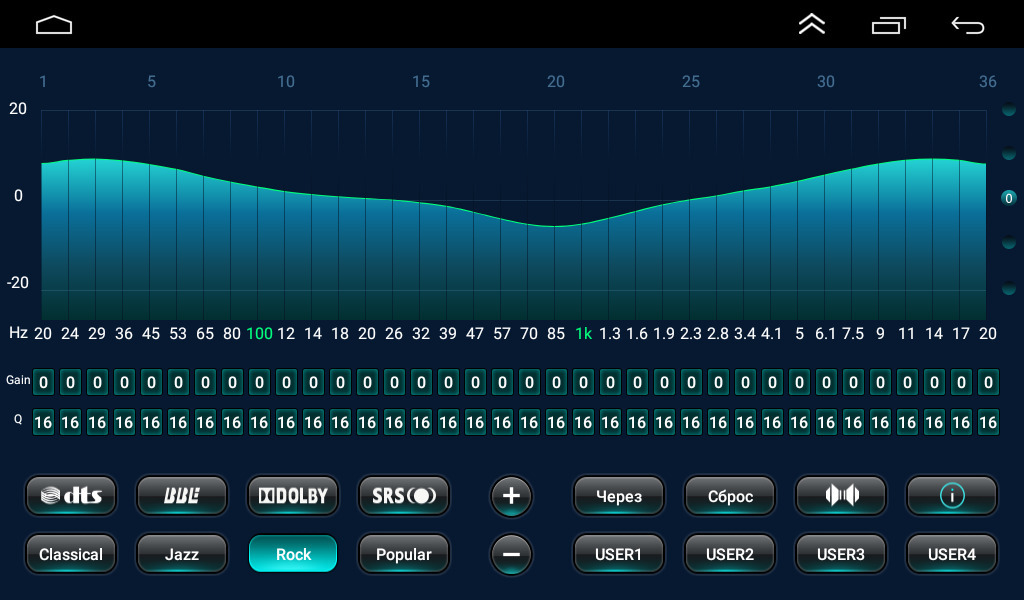The image size is (1024, 600).
Task: Enable the DTS sound effect
Action: coord(71,495)
